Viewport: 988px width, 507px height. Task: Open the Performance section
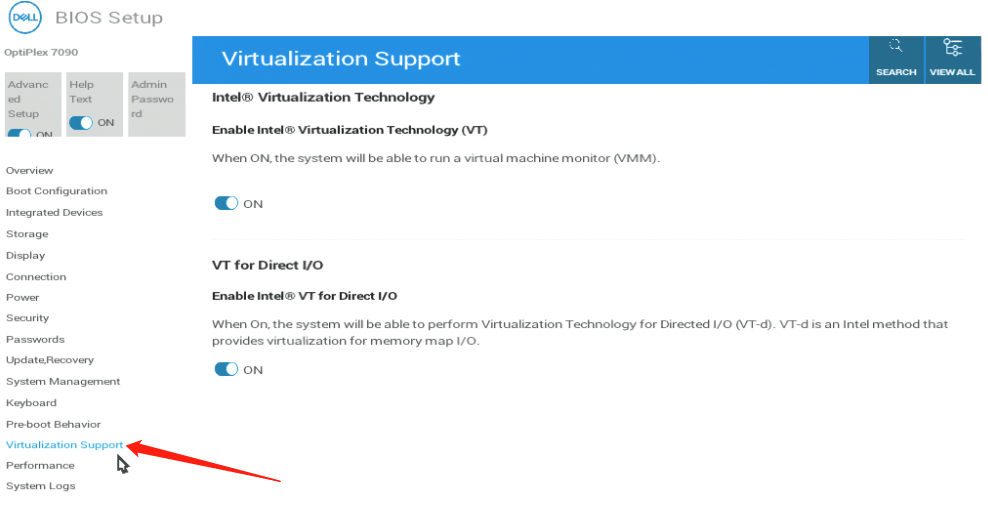[40, 465]
